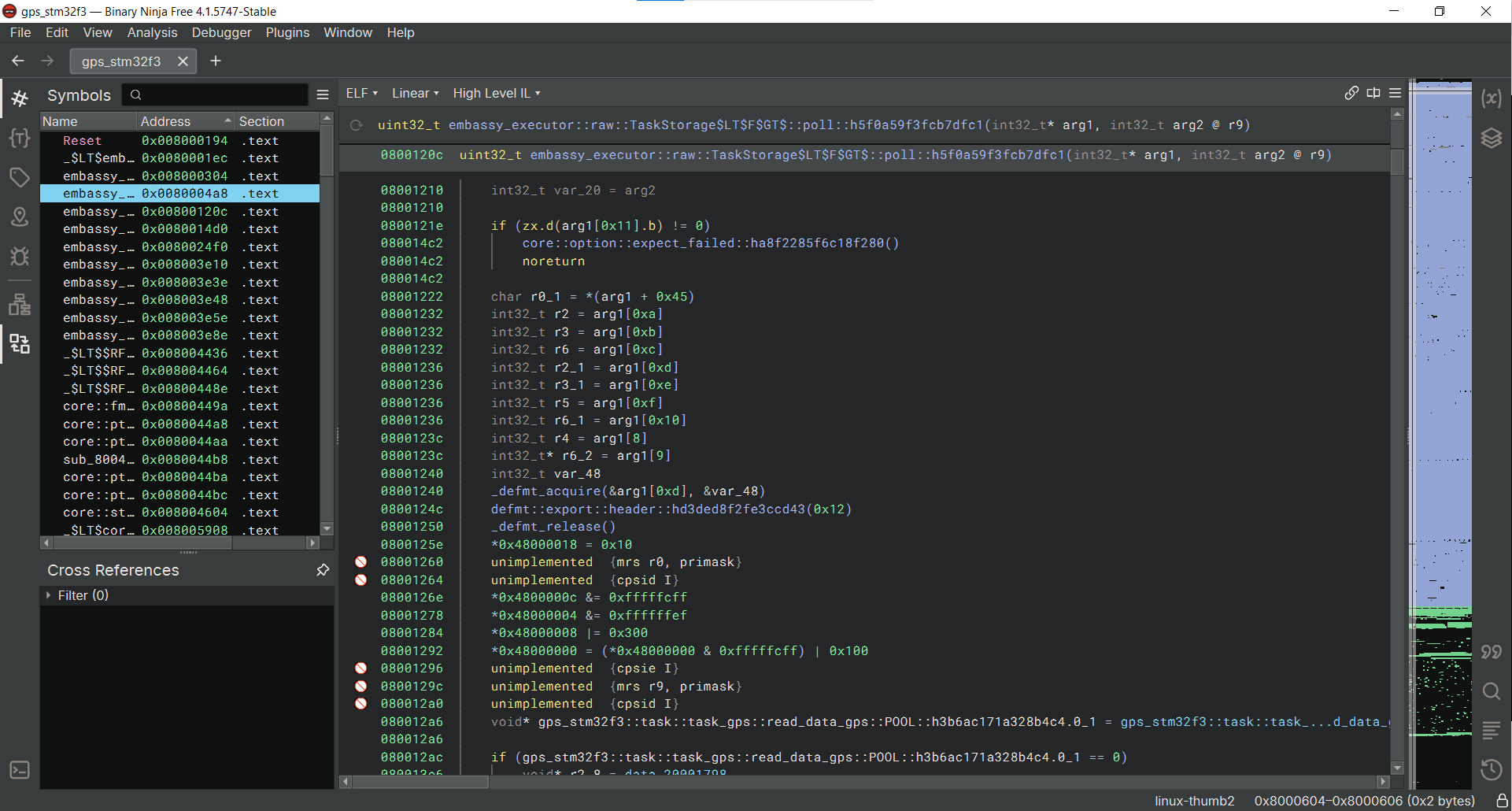
Task: Open the Tags sidebar icon
Action: pos(20,177)
